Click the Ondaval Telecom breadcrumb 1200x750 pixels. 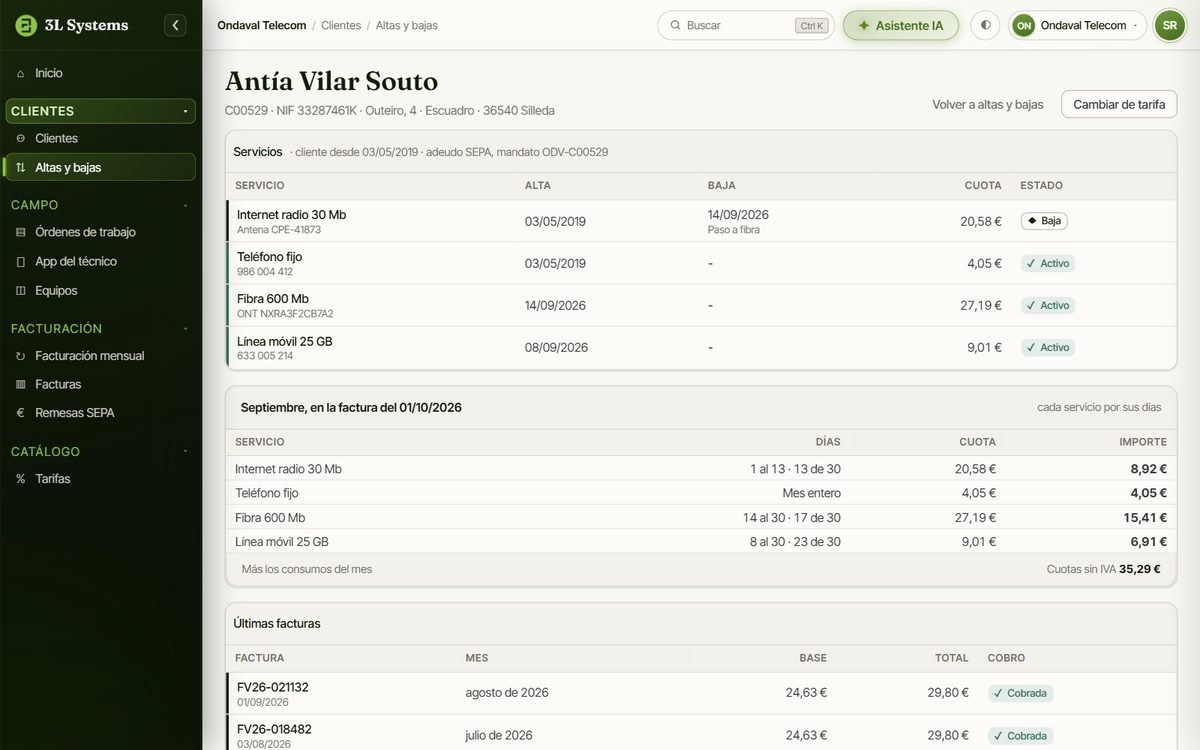[x=262, y=25]
